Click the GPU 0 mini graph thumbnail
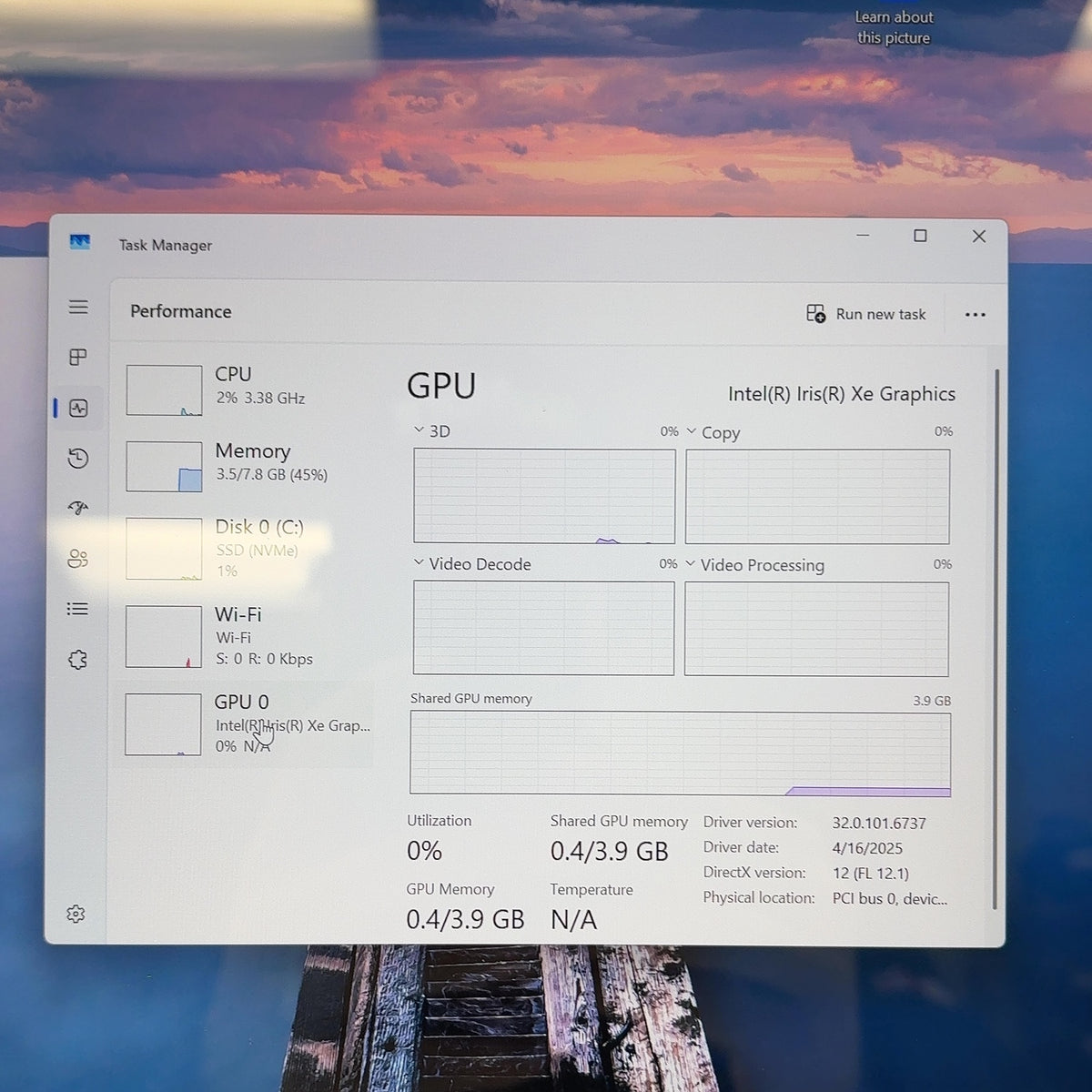The height and width of the screenshot is (1092, 1092). pos(163,724)
